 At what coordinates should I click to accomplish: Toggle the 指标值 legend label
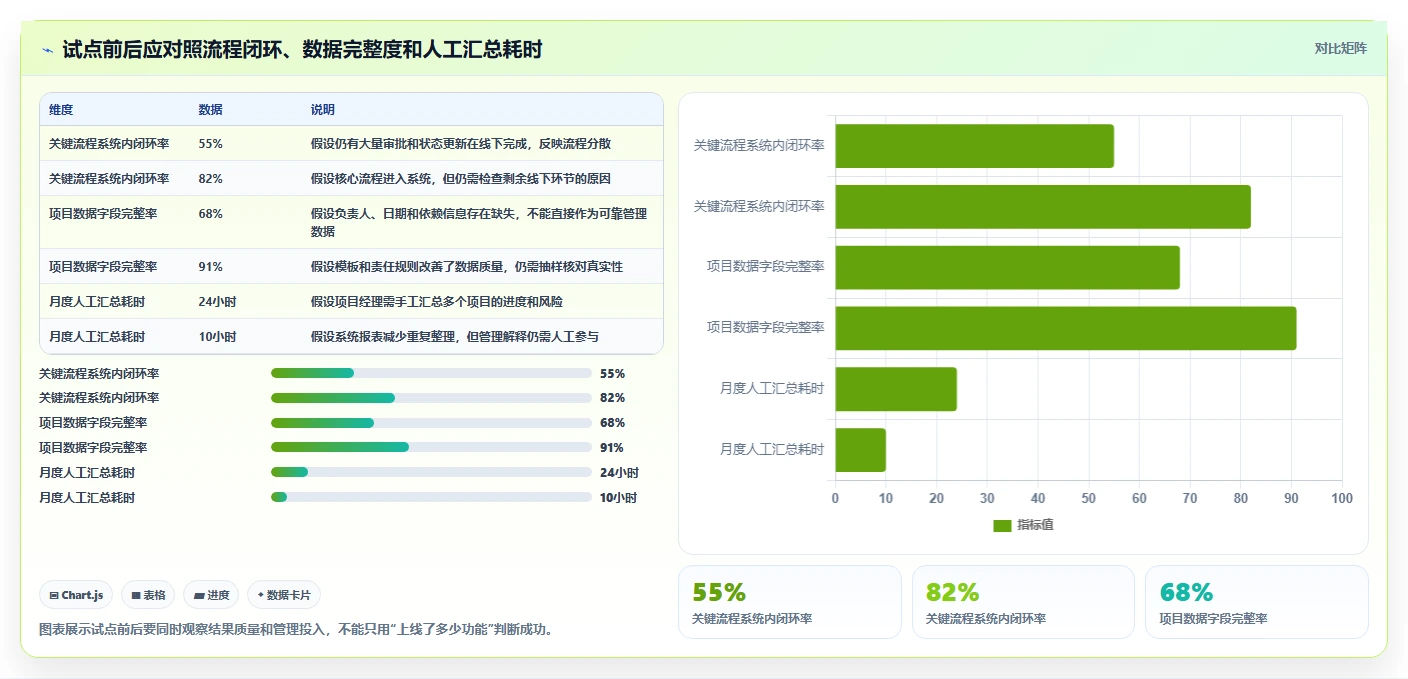point(1035,525)
